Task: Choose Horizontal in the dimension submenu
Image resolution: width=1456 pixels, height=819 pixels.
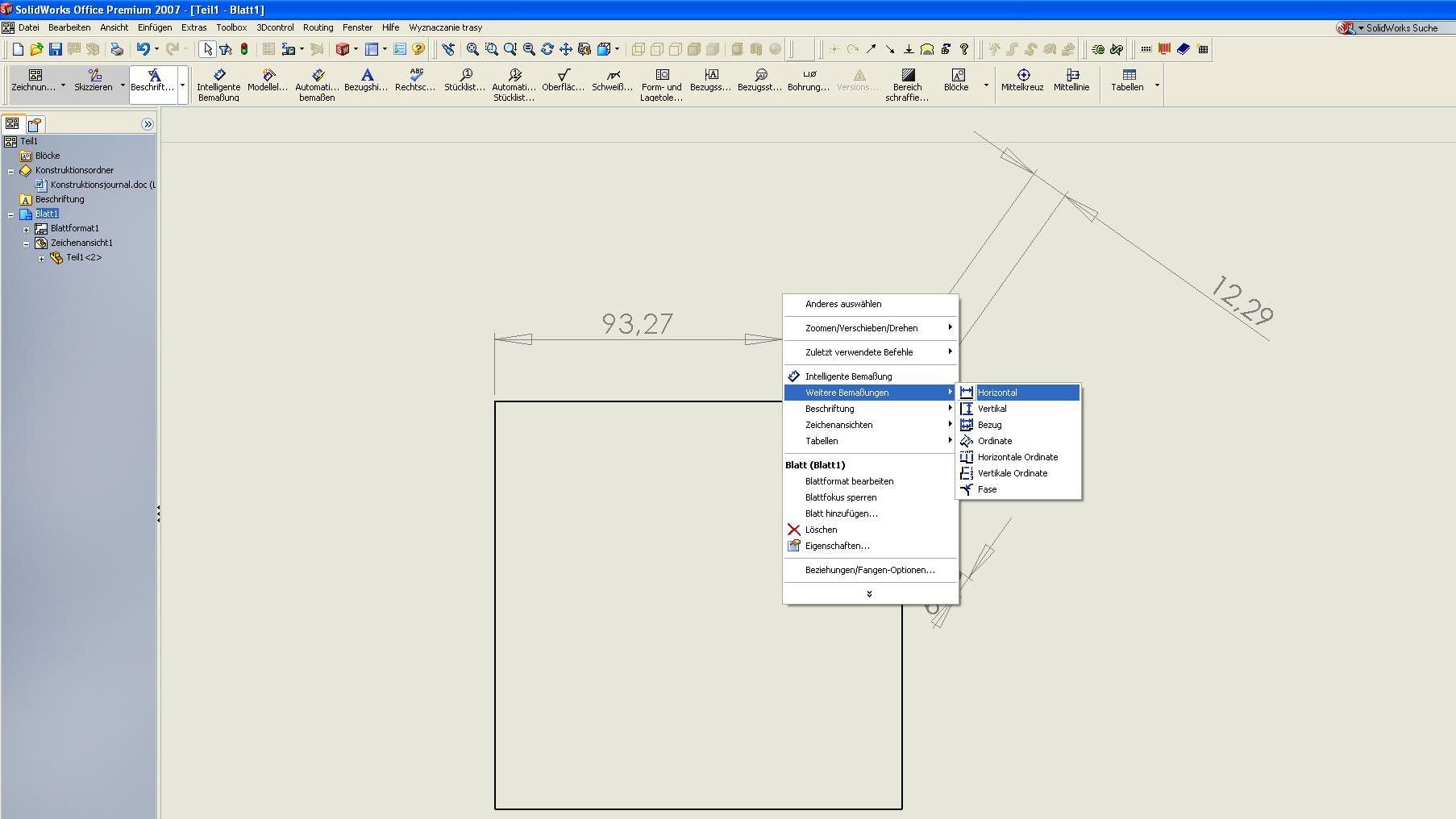Action: pos(1018,393)
